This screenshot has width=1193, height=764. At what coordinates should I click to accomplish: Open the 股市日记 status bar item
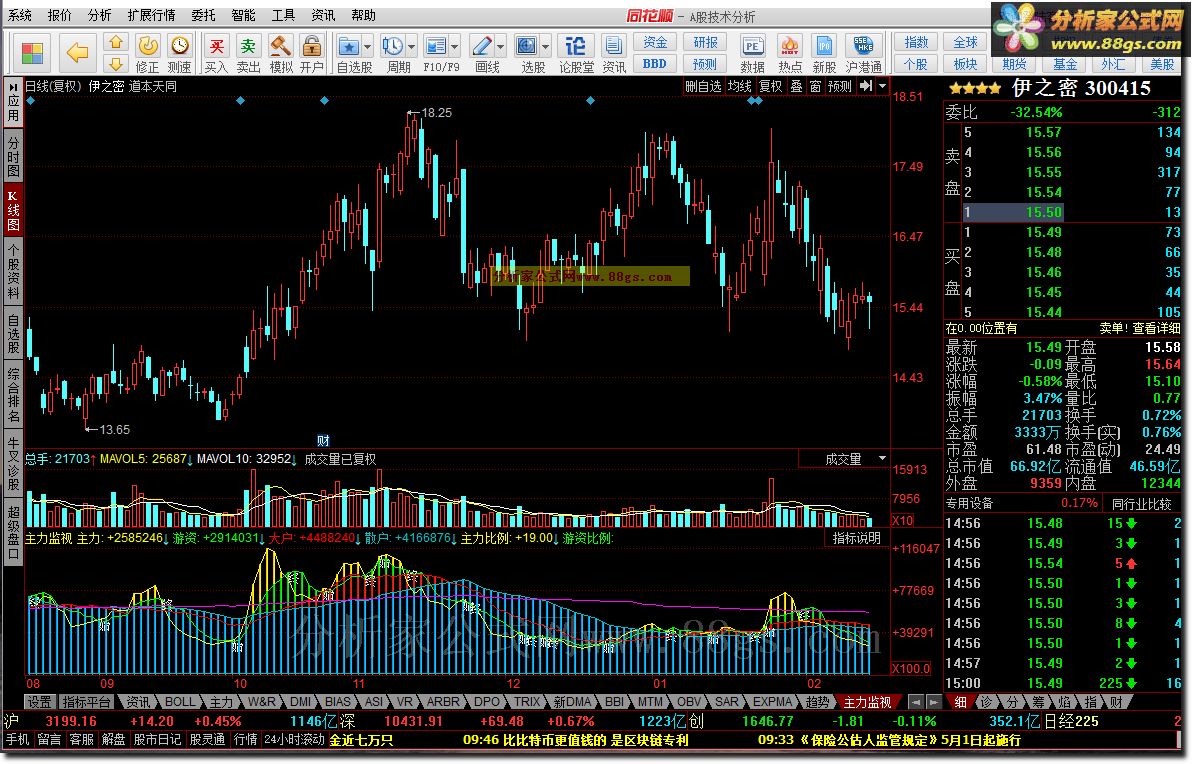pyautogui.click(x=157, y=739)
